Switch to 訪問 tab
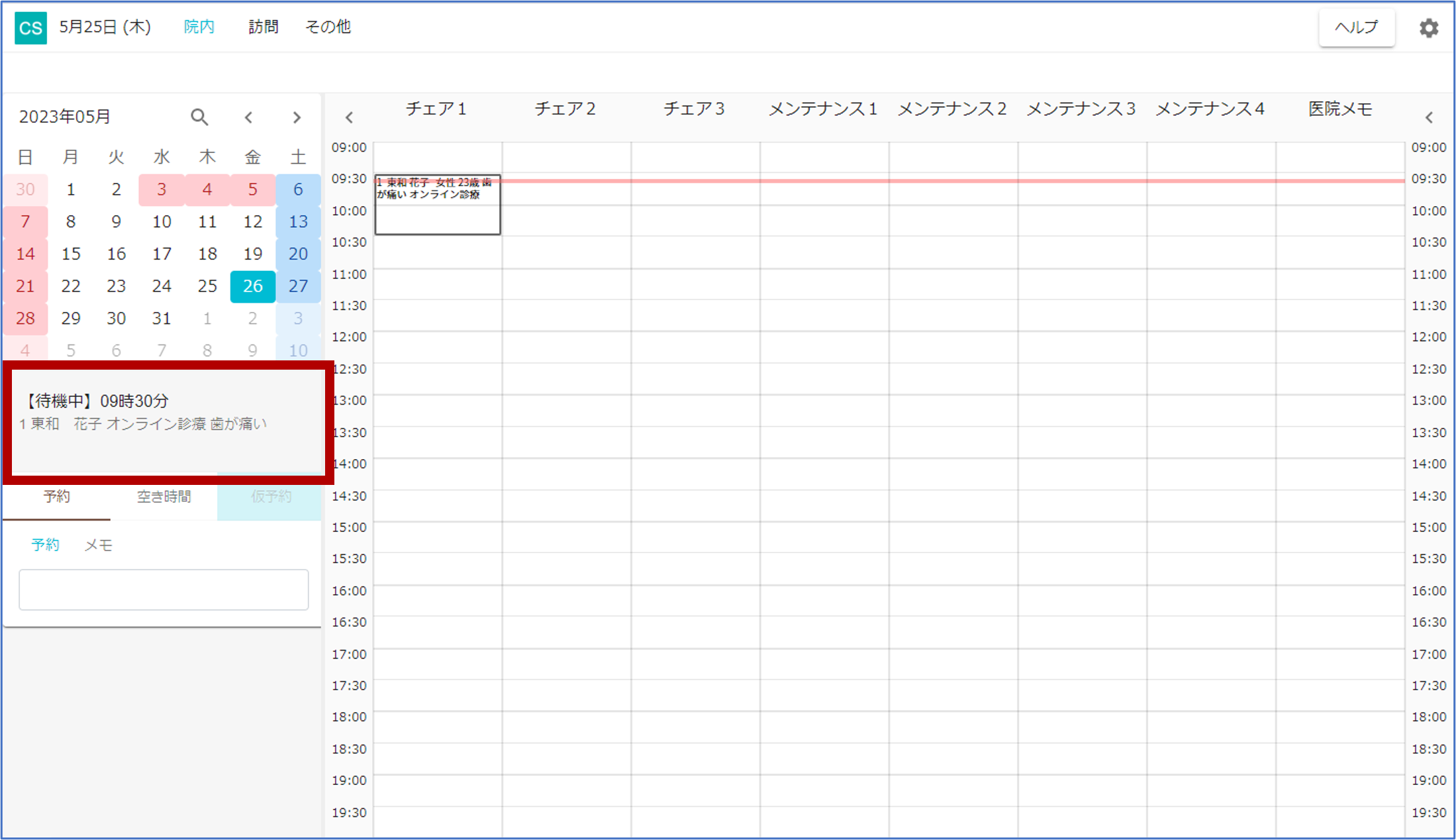 click(x=263, y=27)
